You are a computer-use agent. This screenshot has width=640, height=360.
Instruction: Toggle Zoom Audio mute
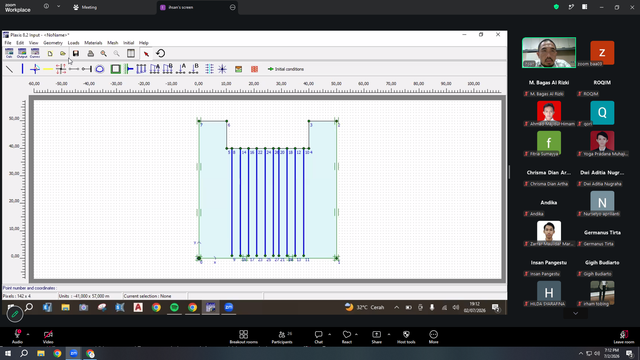click(17, 337)
